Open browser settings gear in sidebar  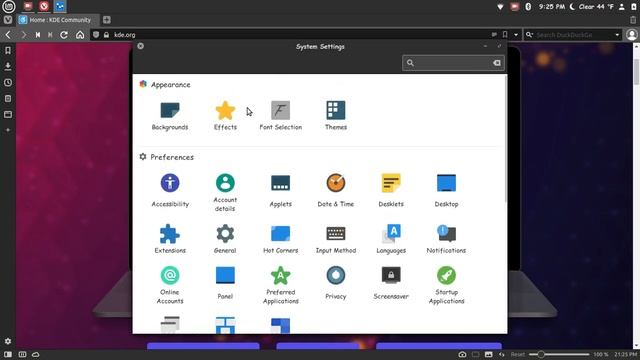pyautogui.click(x=8, y=341)
